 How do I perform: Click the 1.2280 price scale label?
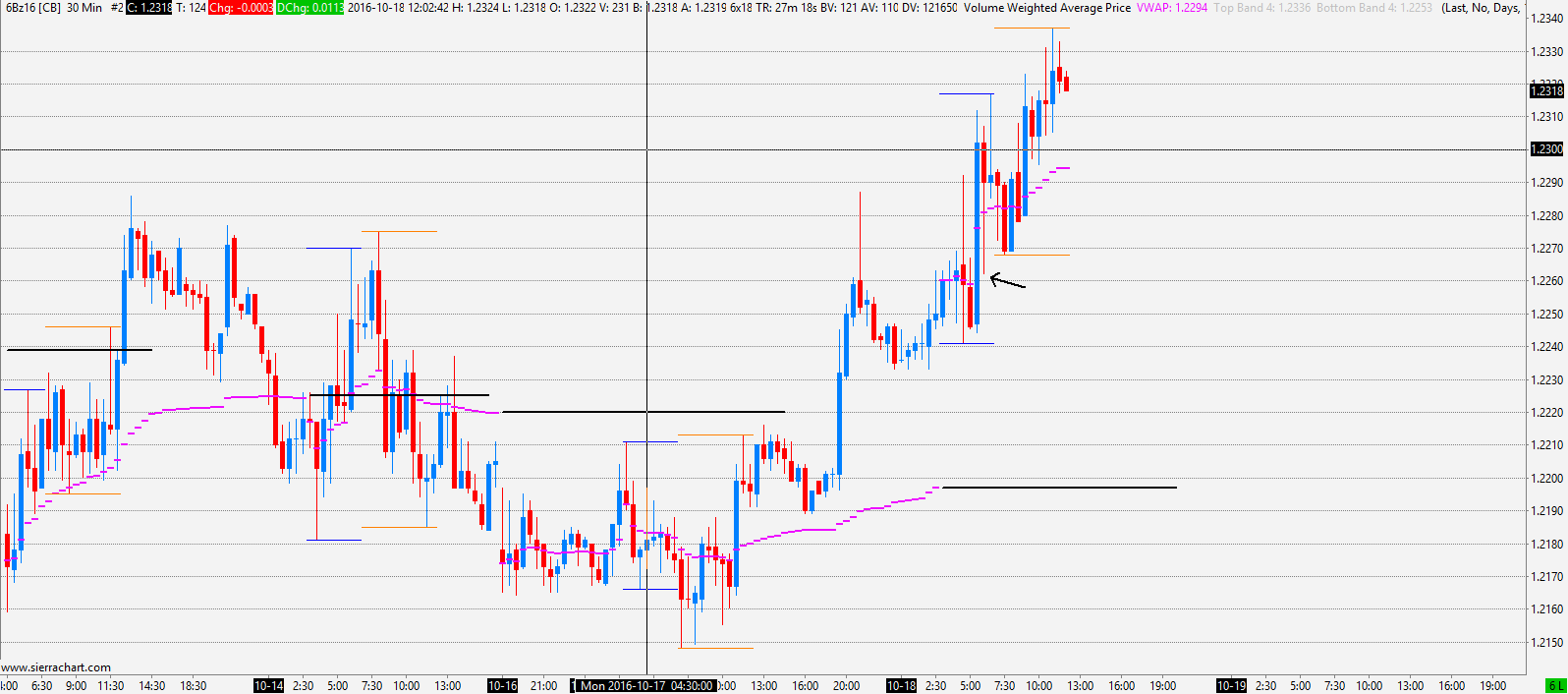point(1547,216)
